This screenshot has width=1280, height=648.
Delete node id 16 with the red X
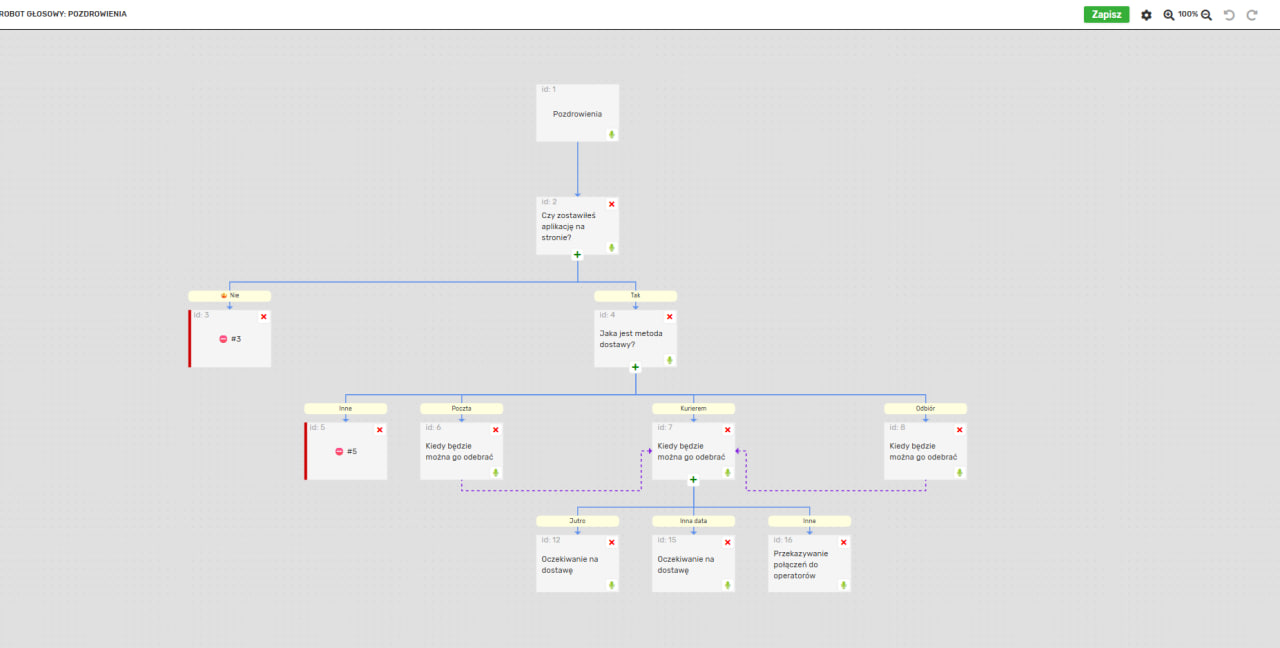click(843, 542)
